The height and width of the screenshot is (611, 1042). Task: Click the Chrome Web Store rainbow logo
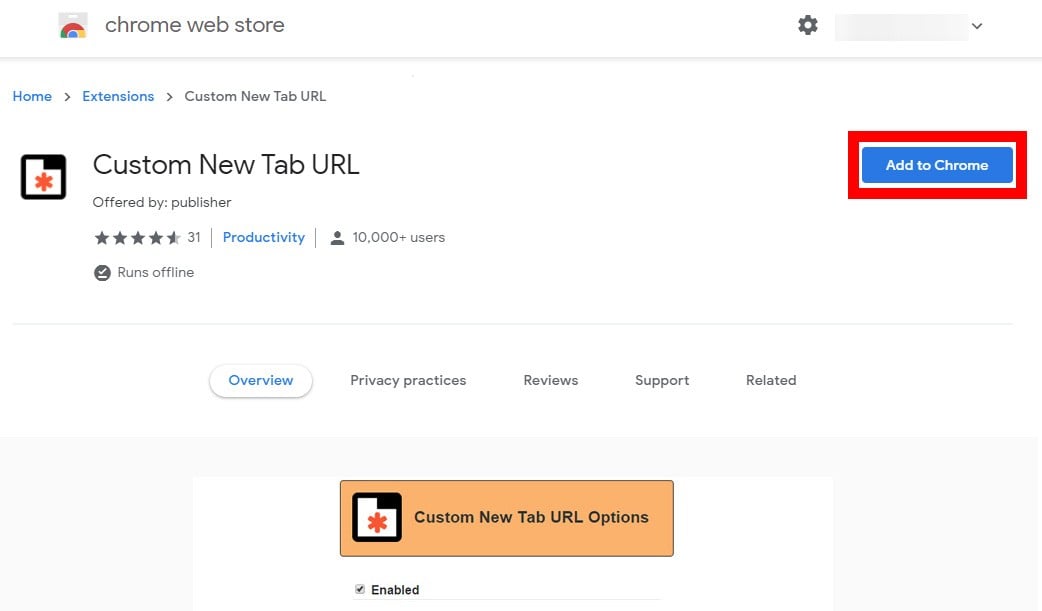click(73, 26)
